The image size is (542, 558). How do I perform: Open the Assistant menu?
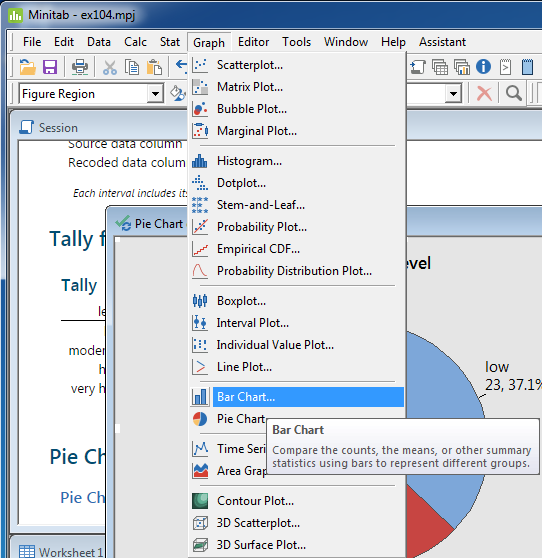coord(442,42)
